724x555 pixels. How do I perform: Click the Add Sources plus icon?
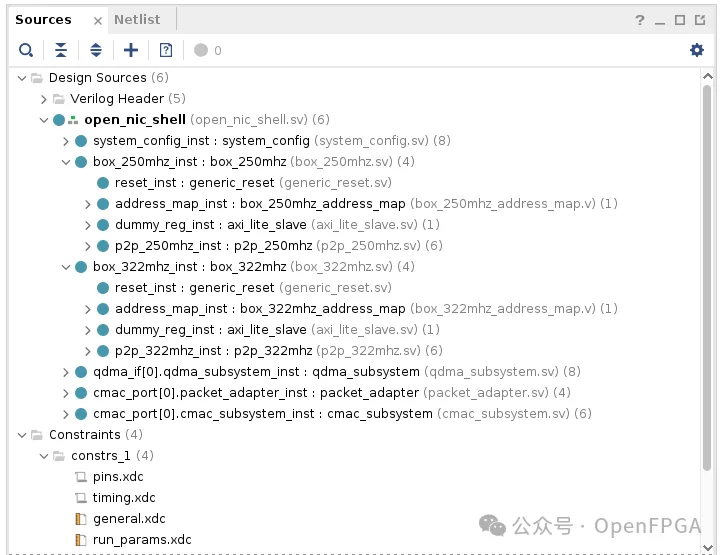pyautogui.click(x=131, y=50)
